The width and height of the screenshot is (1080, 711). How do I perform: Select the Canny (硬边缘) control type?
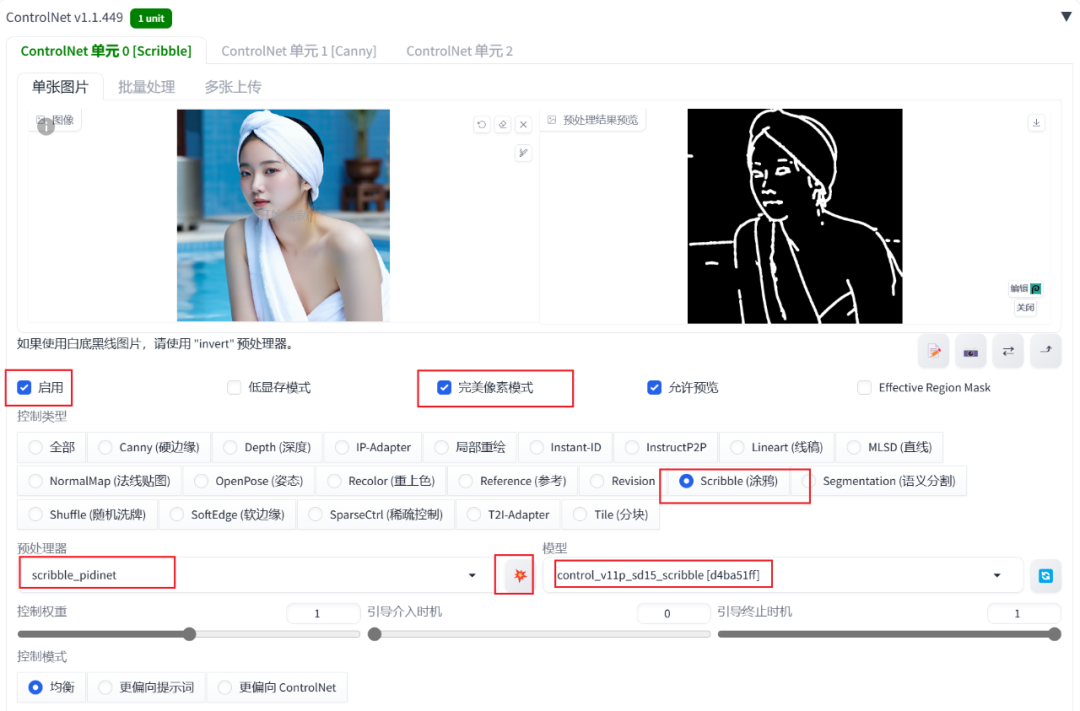[x=149, y=447]
